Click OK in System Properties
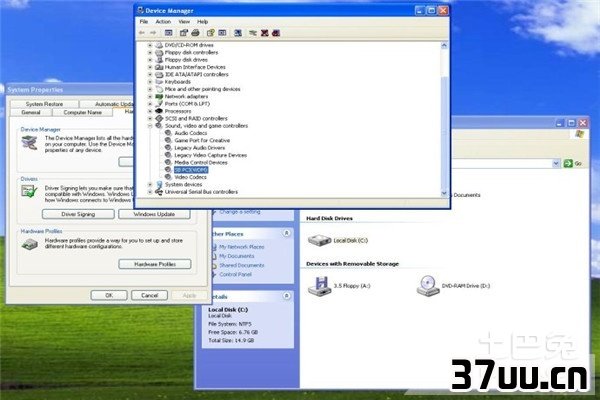 [x=109, y=295]
